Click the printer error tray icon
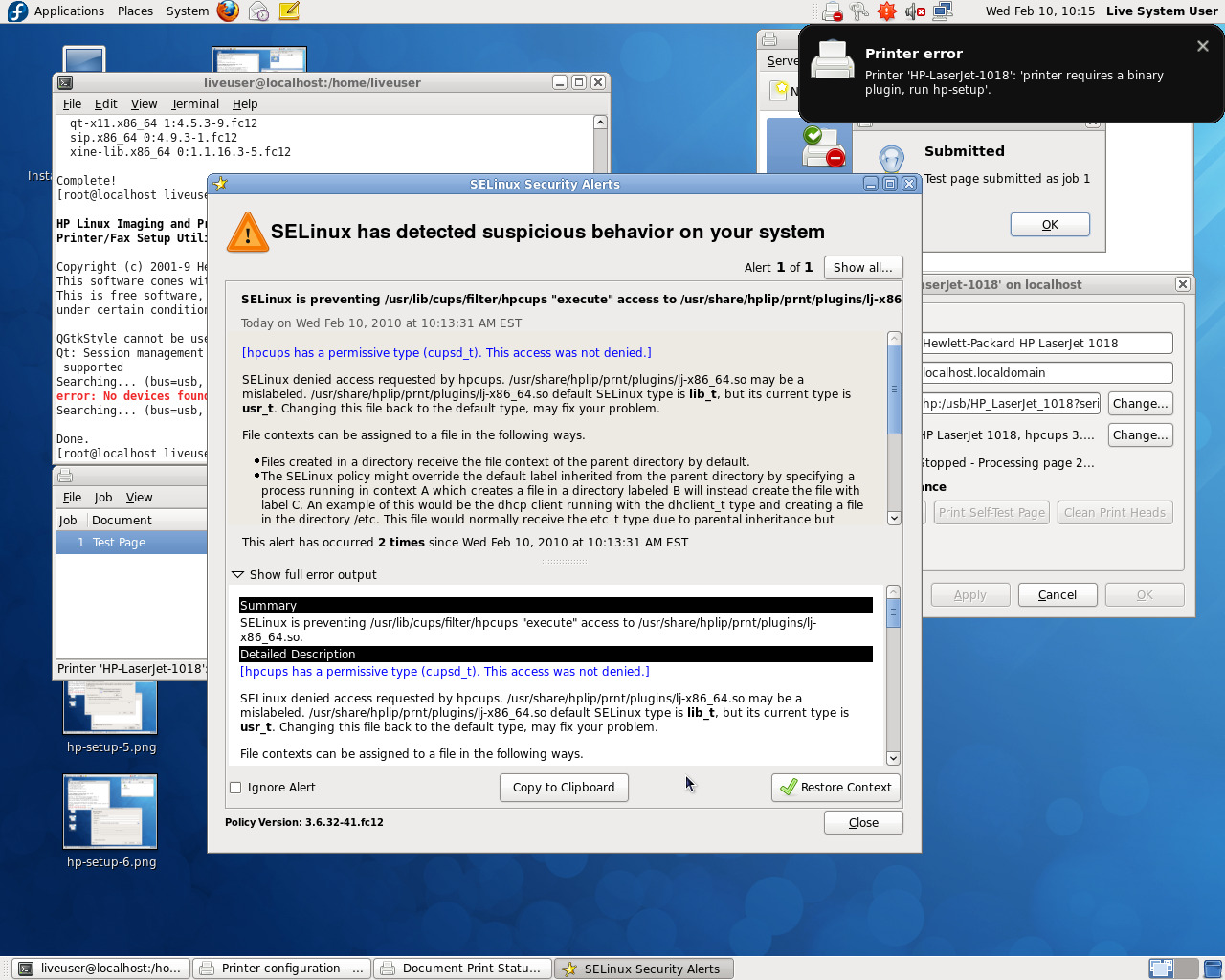Screen dimensions: 1225x980 pos(832,11)
